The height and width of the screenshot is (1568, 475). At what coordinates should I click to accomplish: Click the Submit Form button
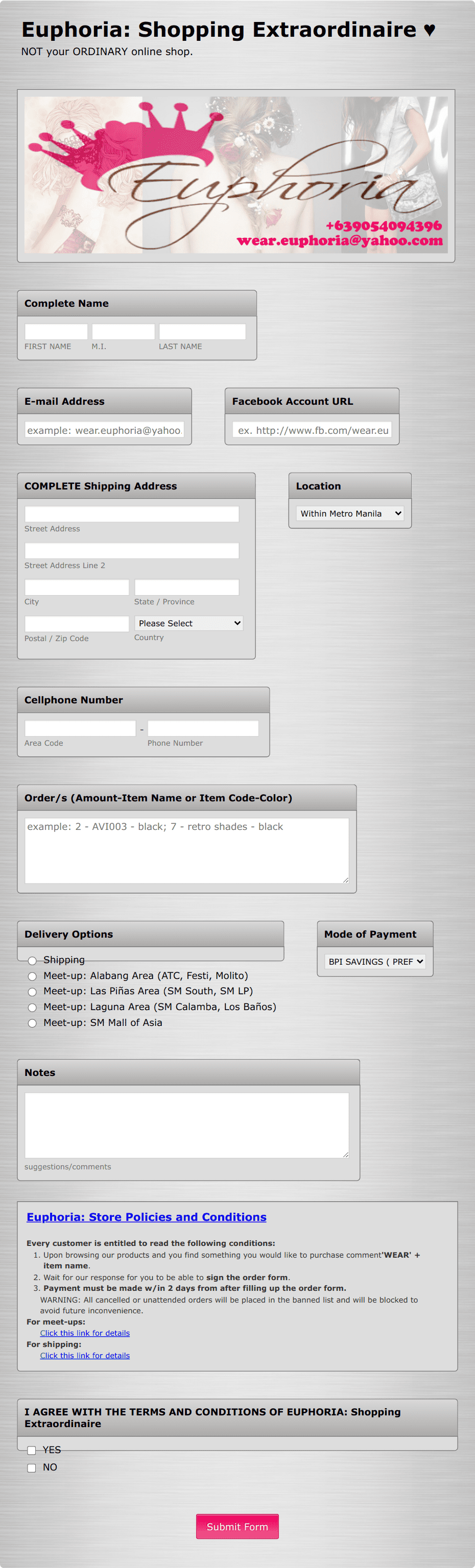(237, 1526)
